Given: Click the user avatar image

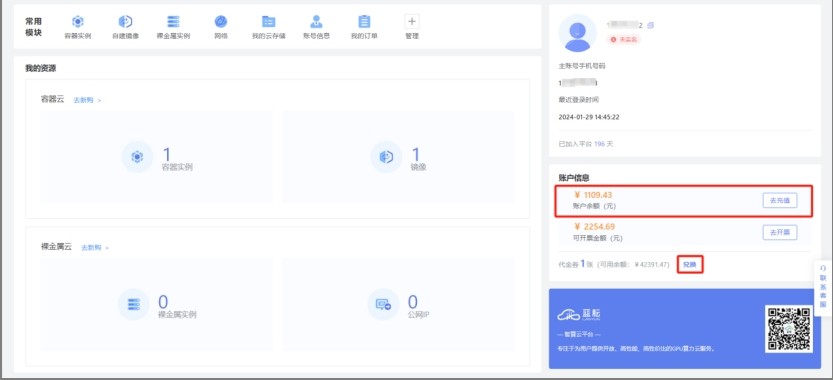Looking at the screenshot, I should tap(577, 33).
